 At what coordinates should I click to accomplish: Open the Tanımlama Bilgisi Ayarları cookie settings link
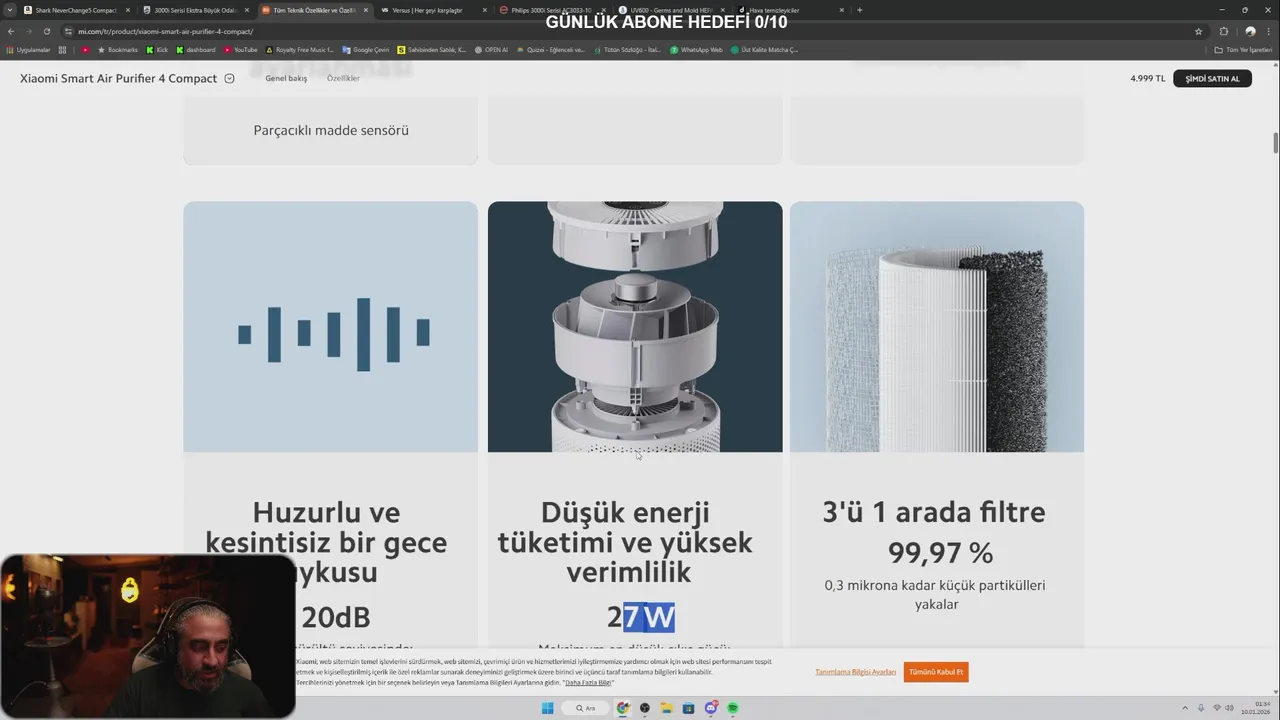coord(855,672)
